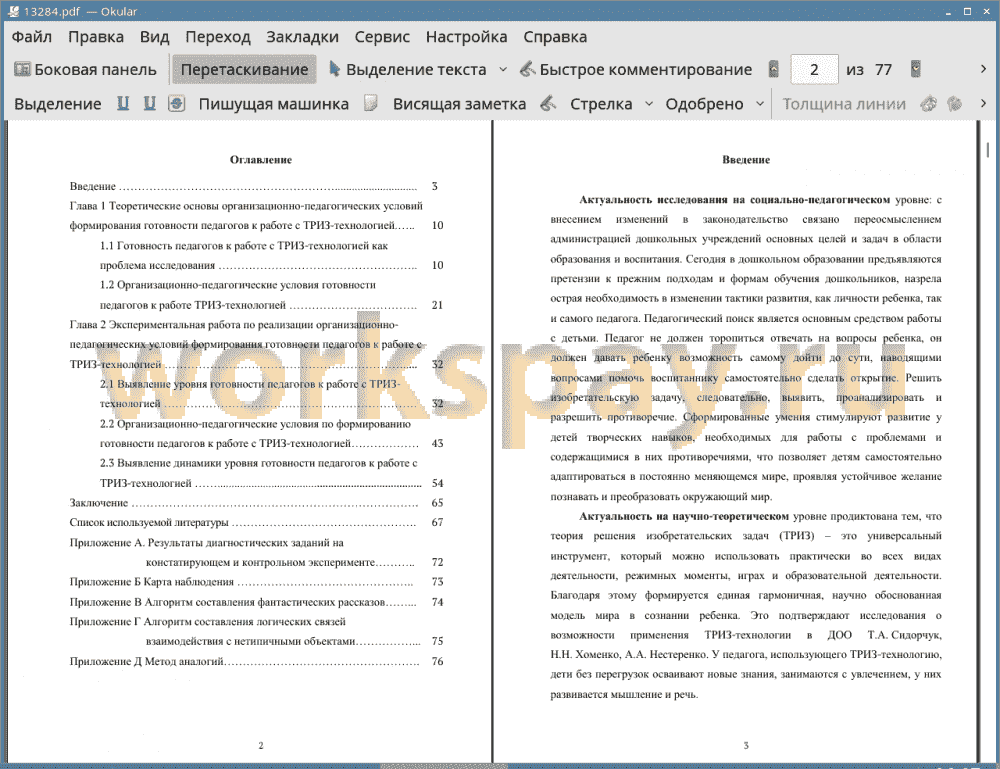
Task: Click the last annotation settings icon
Action: pos(954,103)
